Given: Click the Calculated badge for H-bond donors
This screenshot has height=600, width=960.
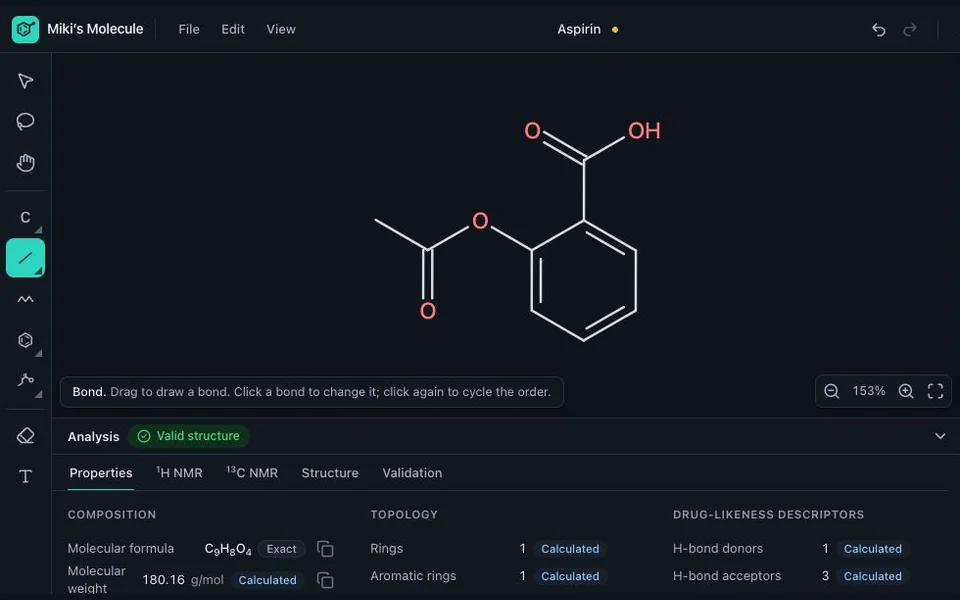Looking at the screenshot, I should click(x=872, y=549).
